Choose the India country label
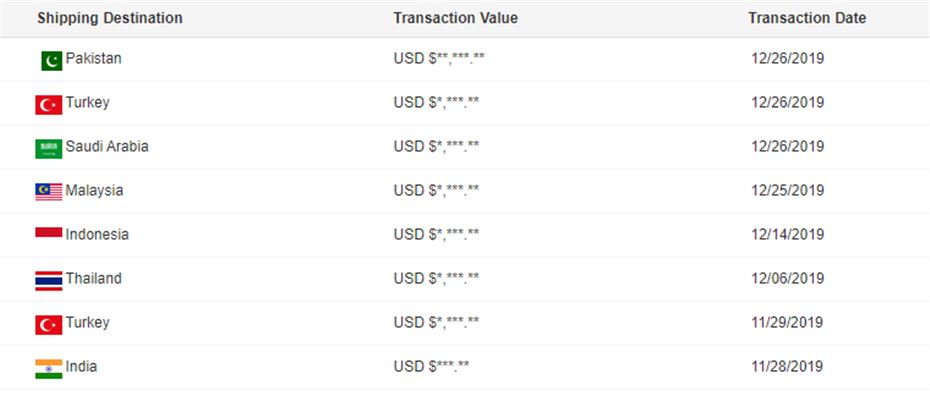Screen dimensions: 930x401 pyautogui.click(x=81, y=367)
